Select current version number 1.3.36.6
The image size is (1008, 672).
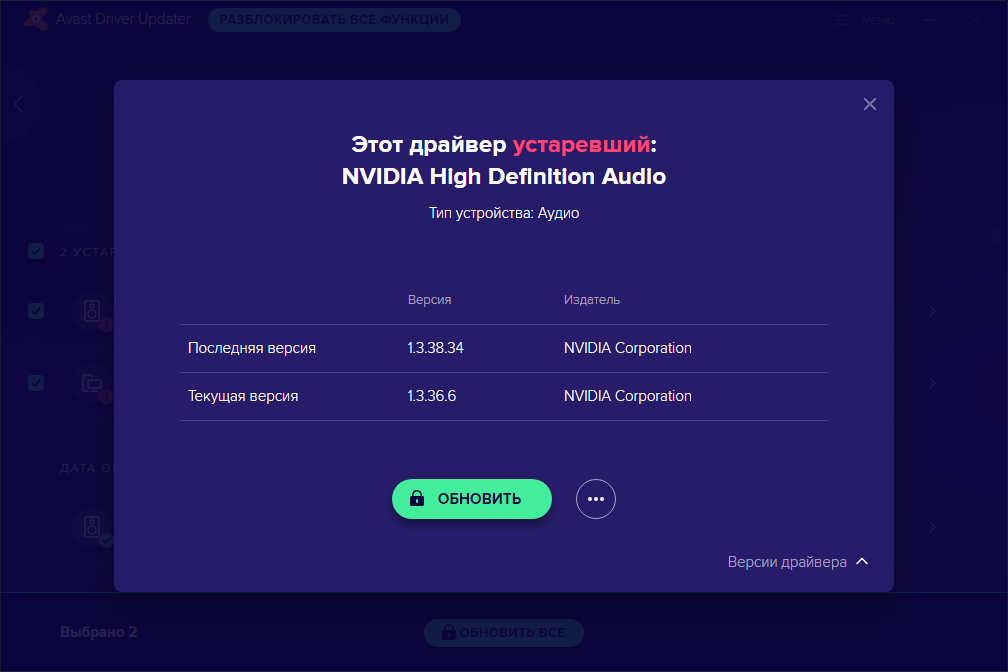pyautogui.click(x=431, y=396)
